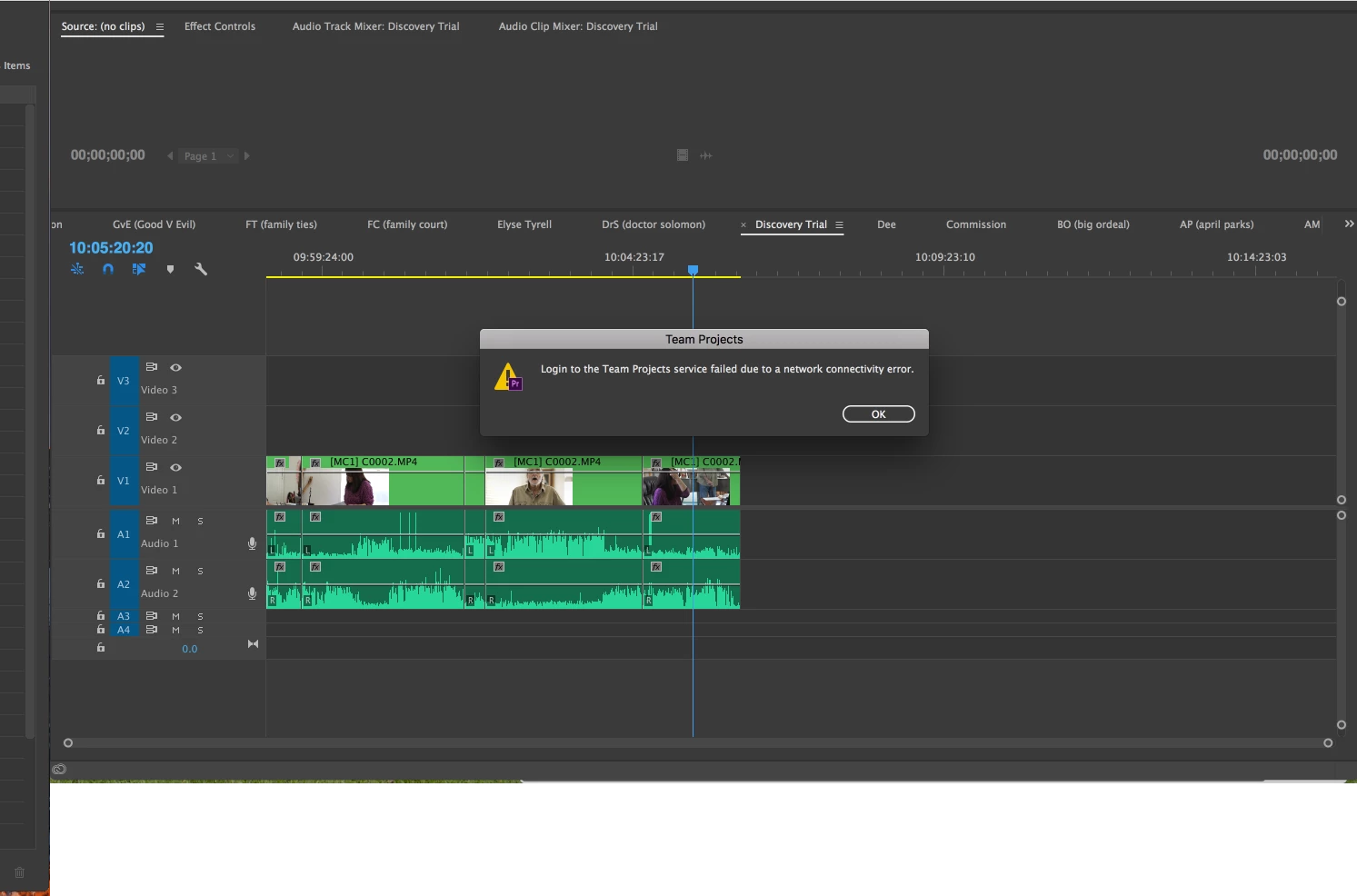Target the V3 track header
Image resolution: width=1357 pixels, height=896 pixels.
click(124, 381)
